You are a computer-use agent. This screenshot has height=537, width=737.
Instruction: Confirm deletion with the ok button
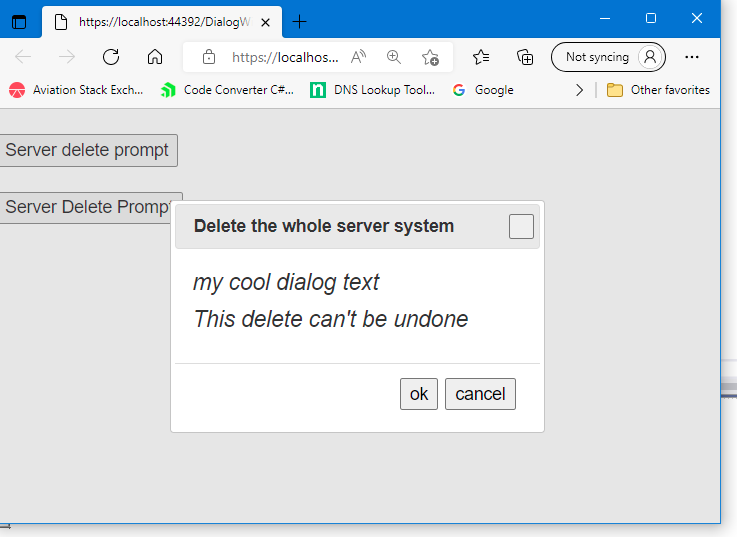[419, 394]
